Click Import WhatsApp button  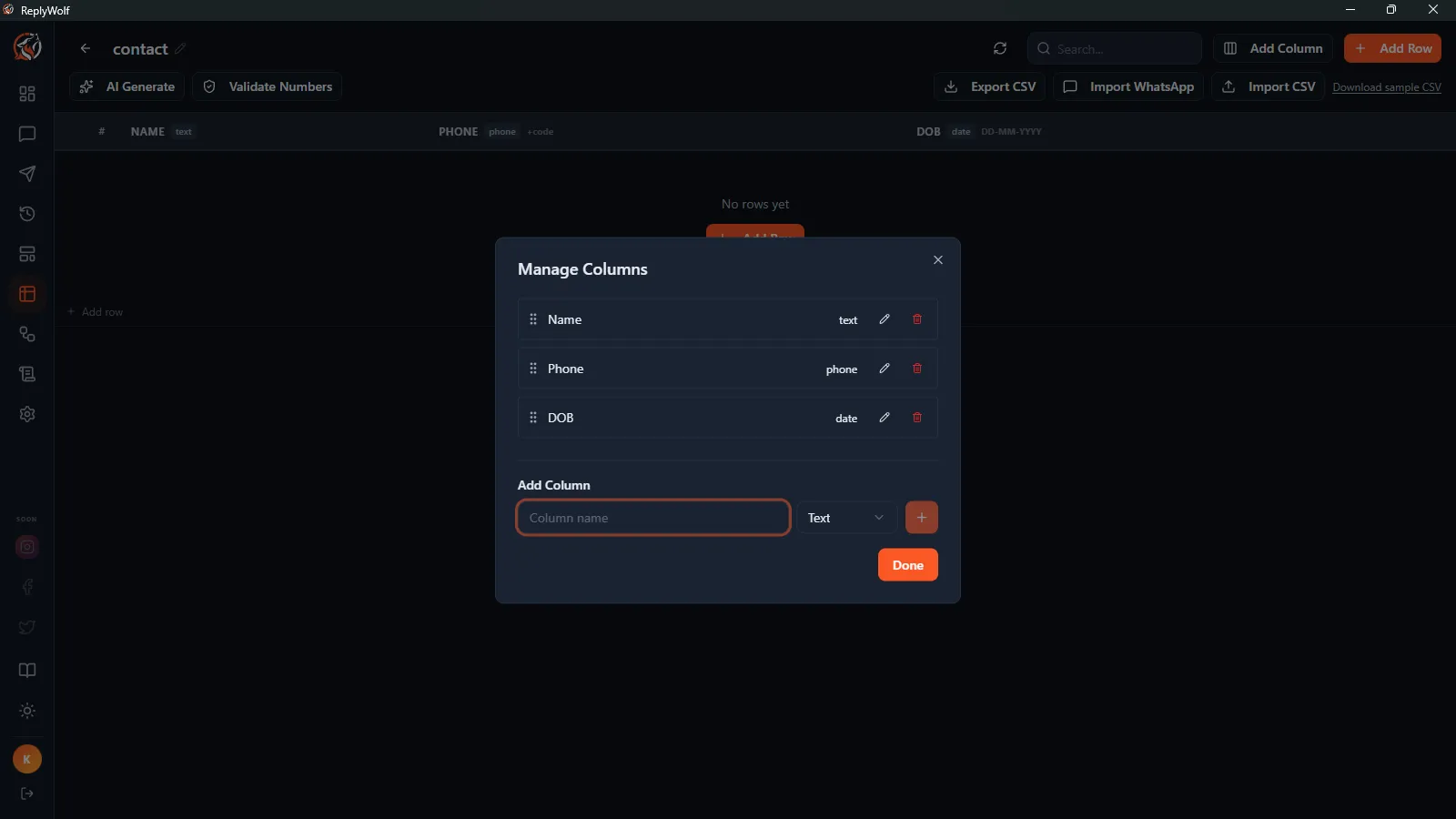point(1129,86)
